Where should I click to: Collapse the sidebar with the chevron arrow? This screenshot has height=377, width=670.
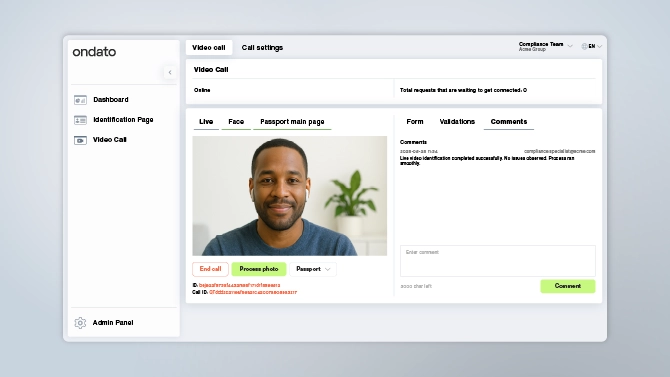pos(170,72)
